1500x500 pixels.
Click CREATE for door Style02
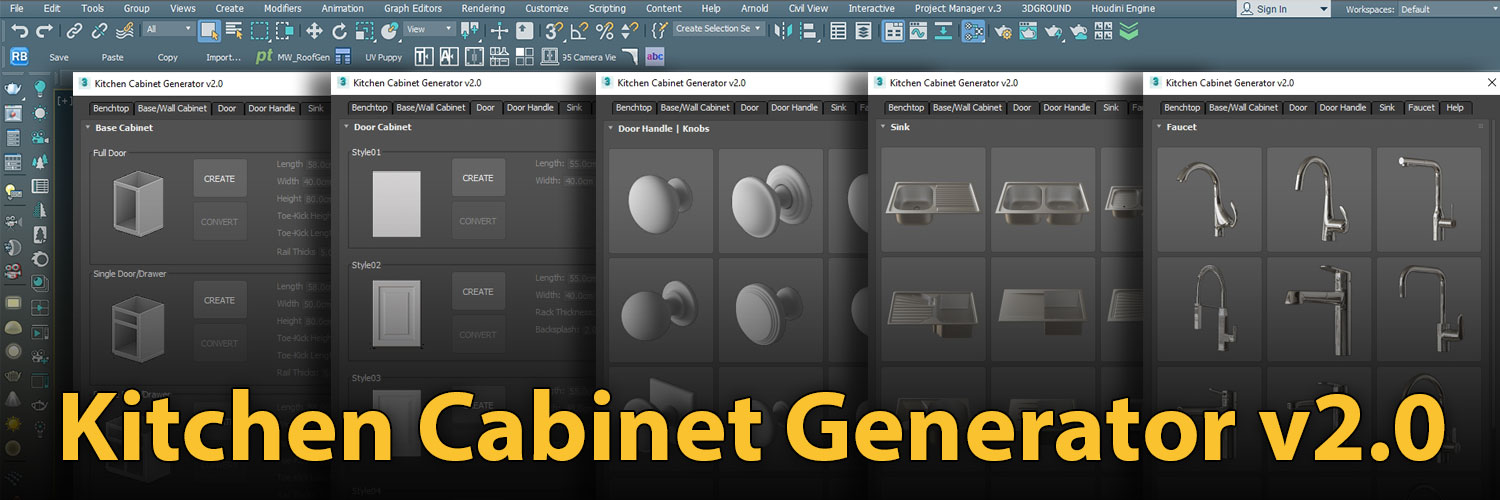coord(478,292)
